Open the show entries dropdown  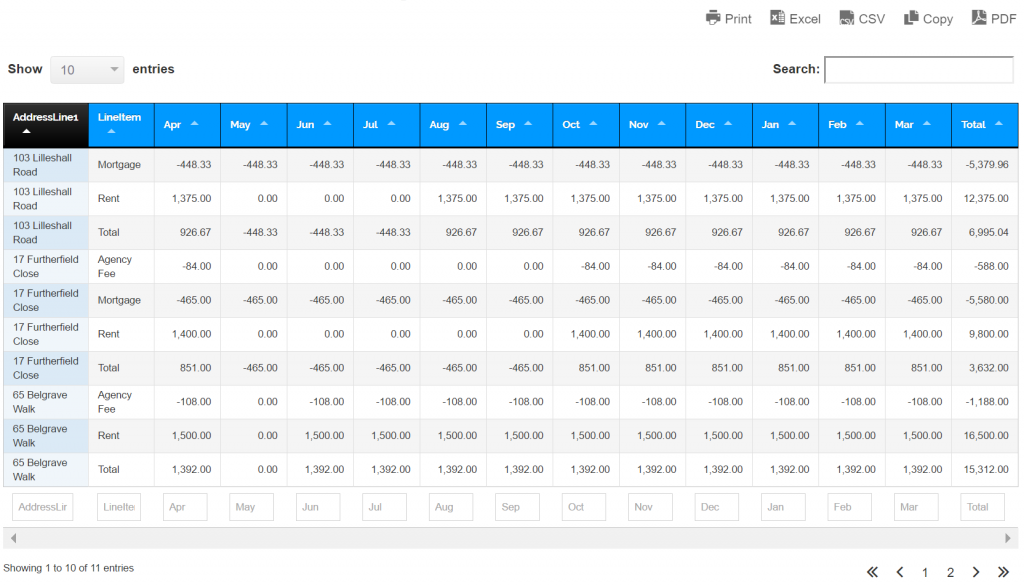87,70
